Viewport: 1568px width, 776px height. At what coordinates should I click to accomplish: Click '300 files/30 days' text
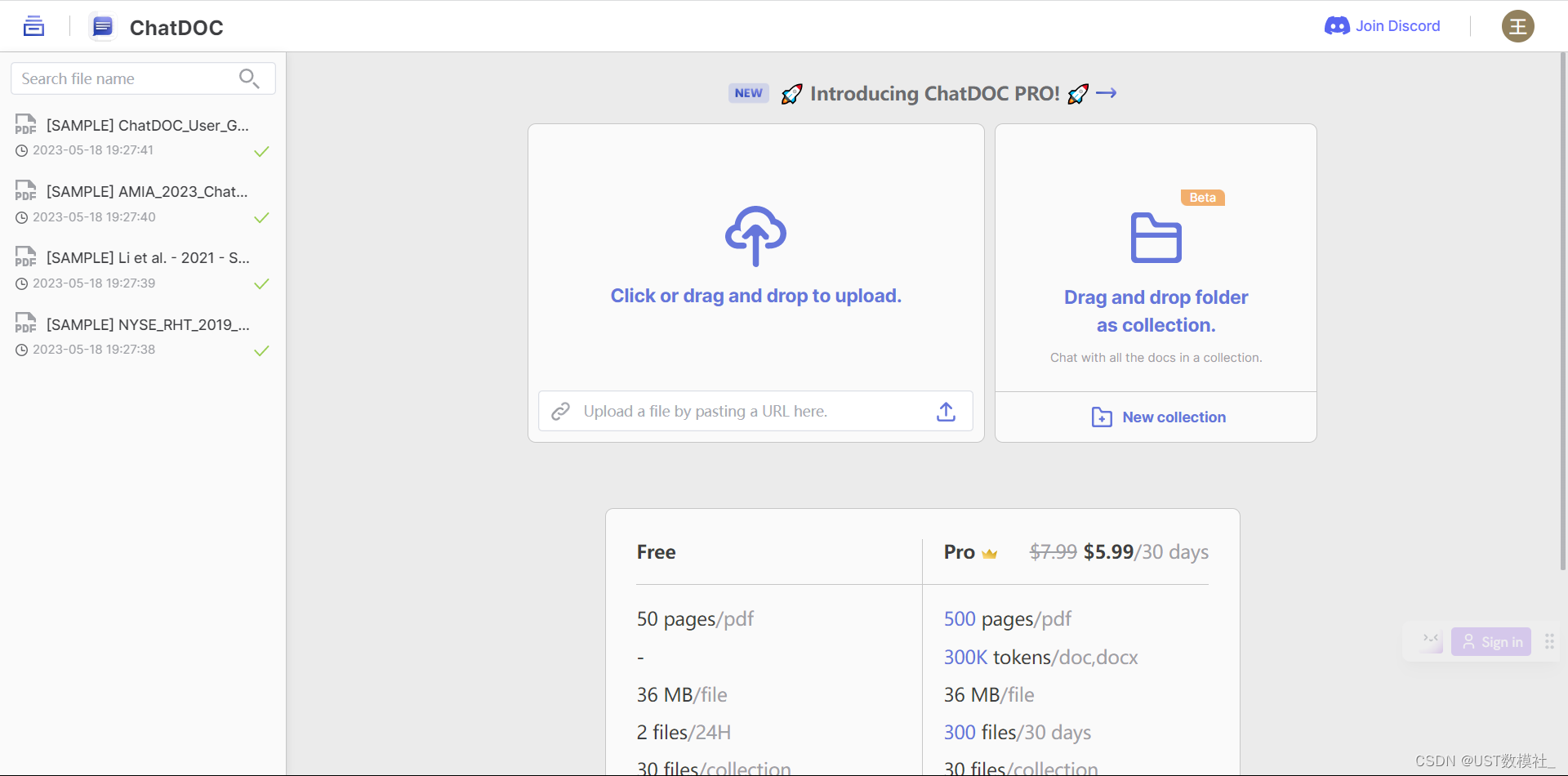tap(1017, 733)
